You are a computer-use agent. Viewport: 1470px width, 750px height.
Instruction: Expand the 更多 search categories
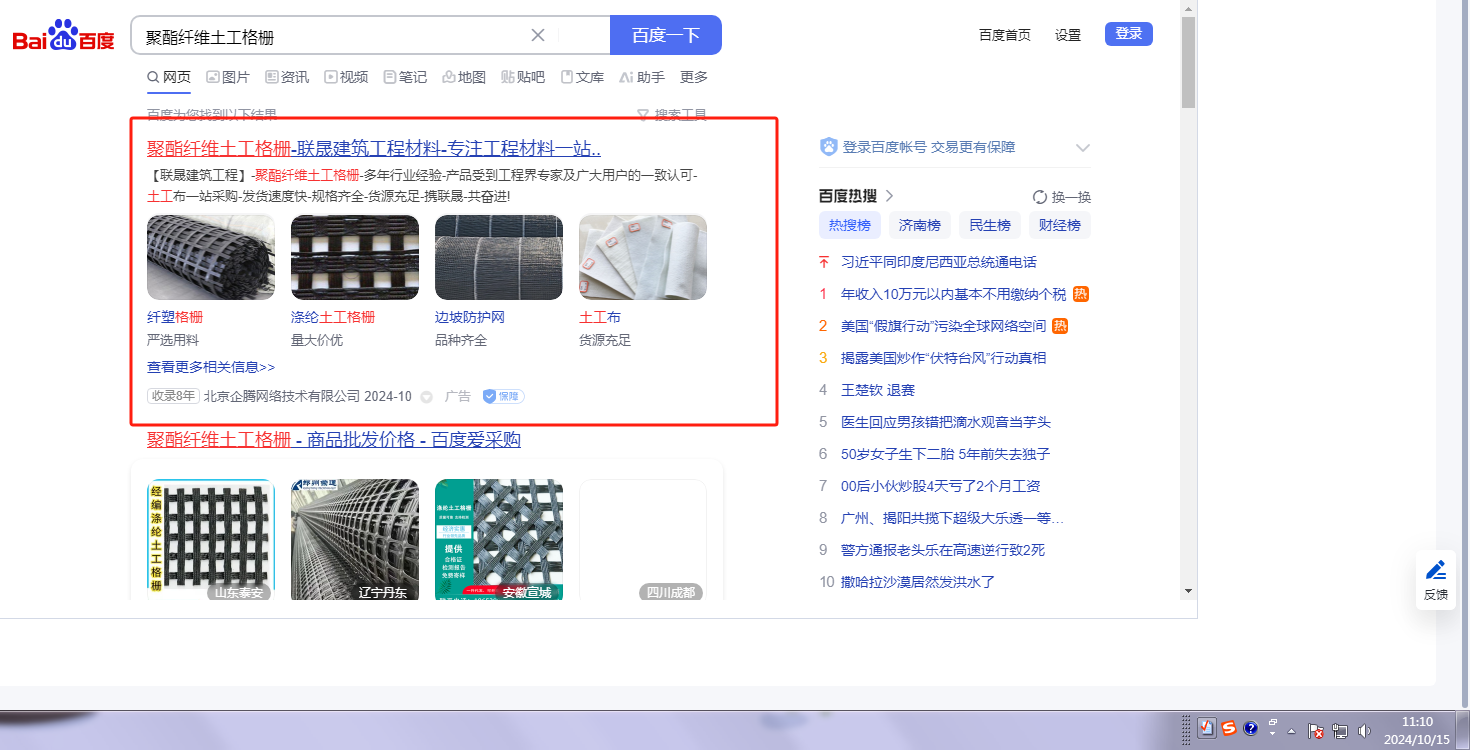pos(694,77)
